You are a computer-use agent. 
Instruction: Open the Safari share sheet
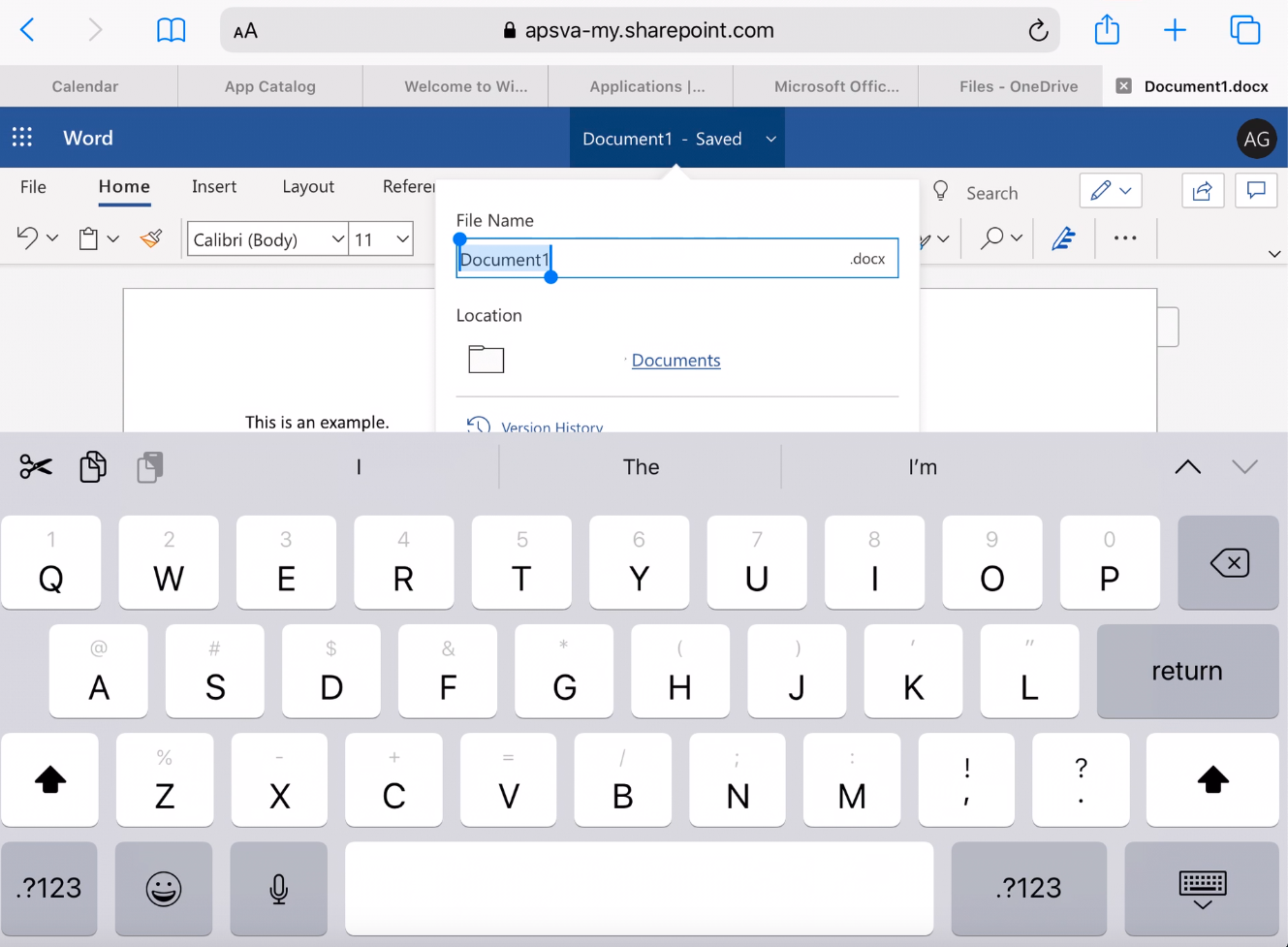tap(1107, 30)
